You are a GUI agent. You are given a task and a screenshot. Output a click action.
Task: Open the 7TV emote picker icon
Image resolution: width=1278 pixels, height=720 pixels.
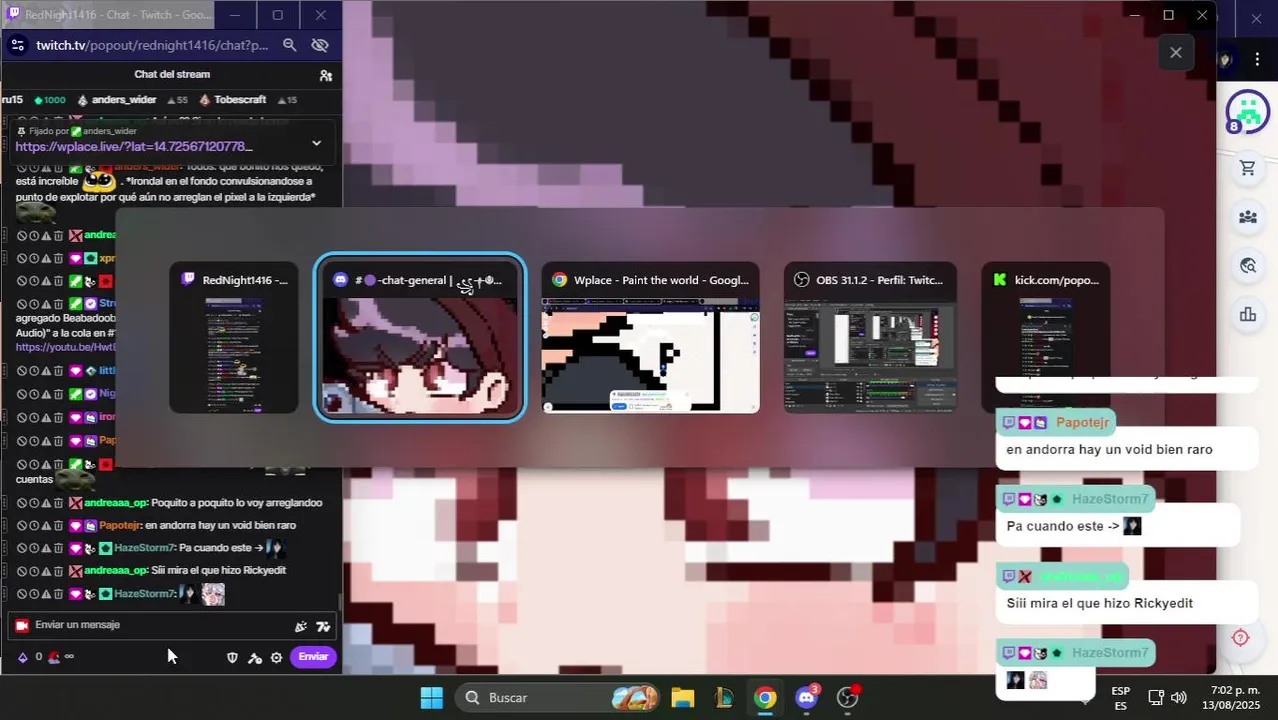pos(323,626)
